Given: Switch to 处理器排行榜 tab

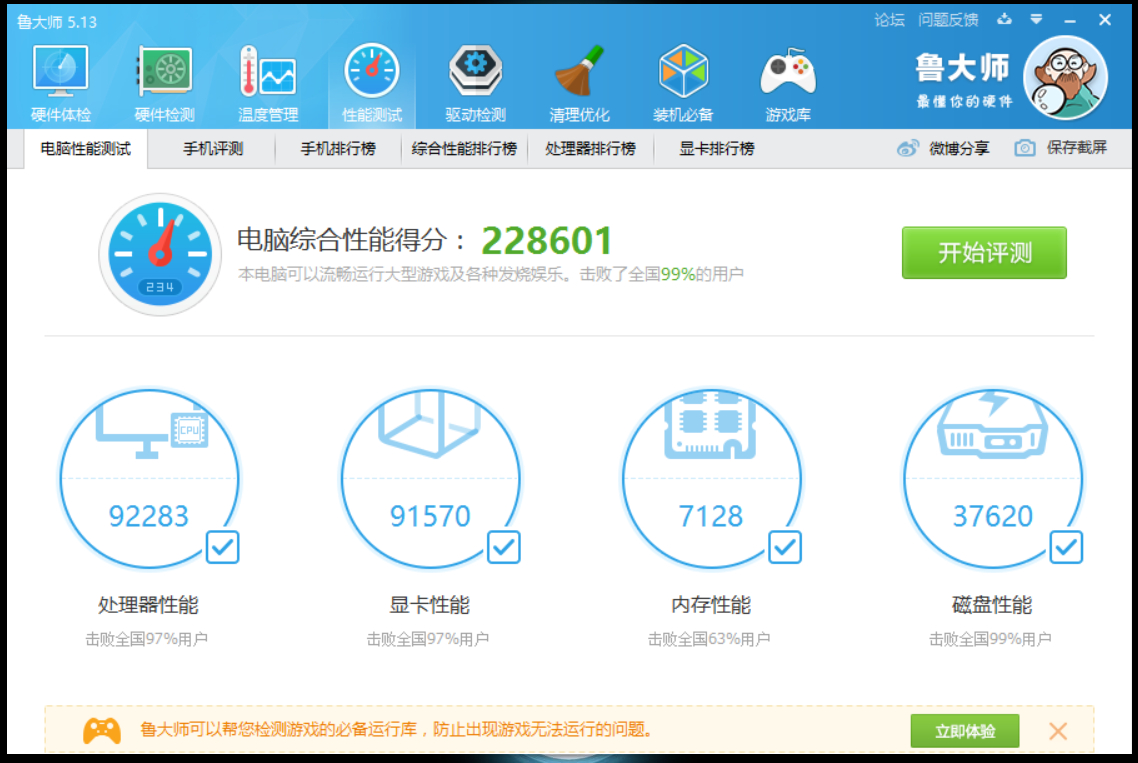Looking at the screenshot, I should (590, 149).
